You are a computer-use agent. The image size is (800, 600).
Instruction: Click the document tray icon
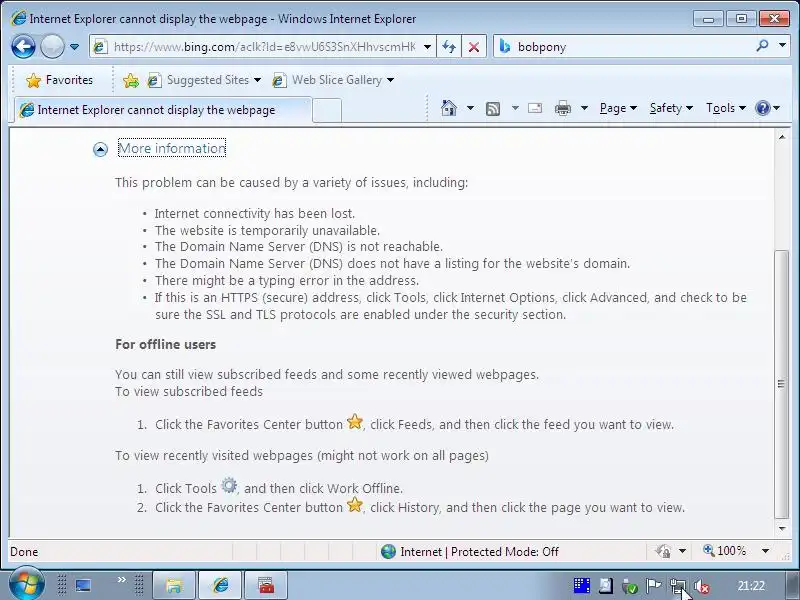pos(606,586)
